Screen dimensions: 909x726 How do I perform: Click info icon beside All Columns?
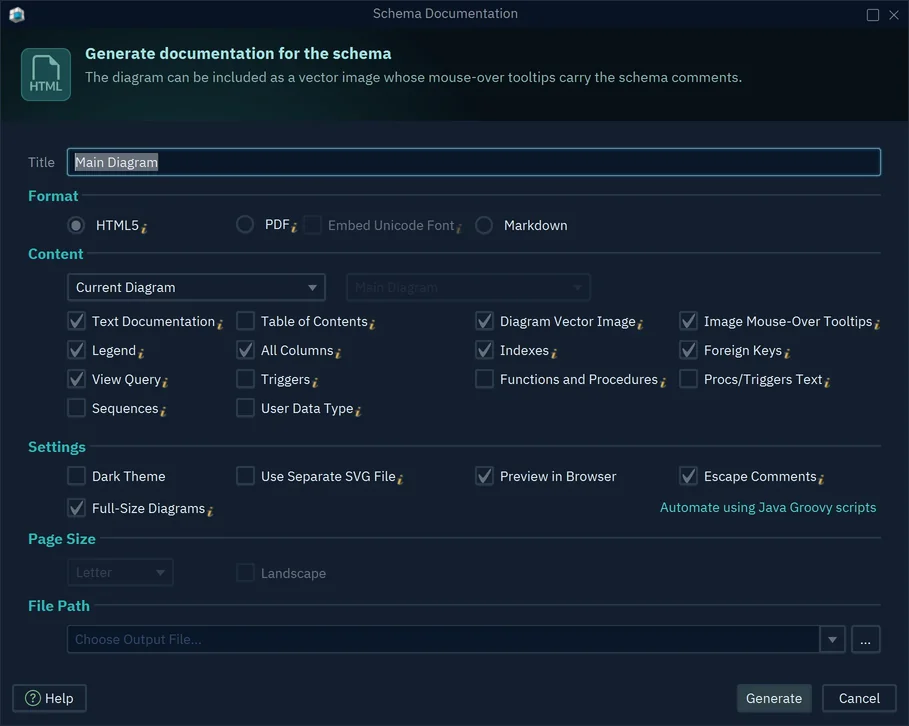339,354
